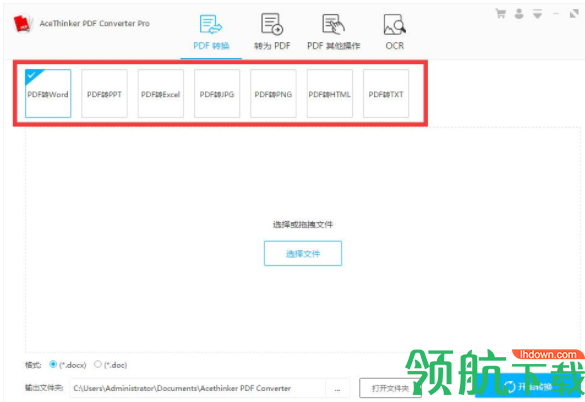The image size is (585, 402).
Task: Open the shopping cart icon
Action: (500, 14)
